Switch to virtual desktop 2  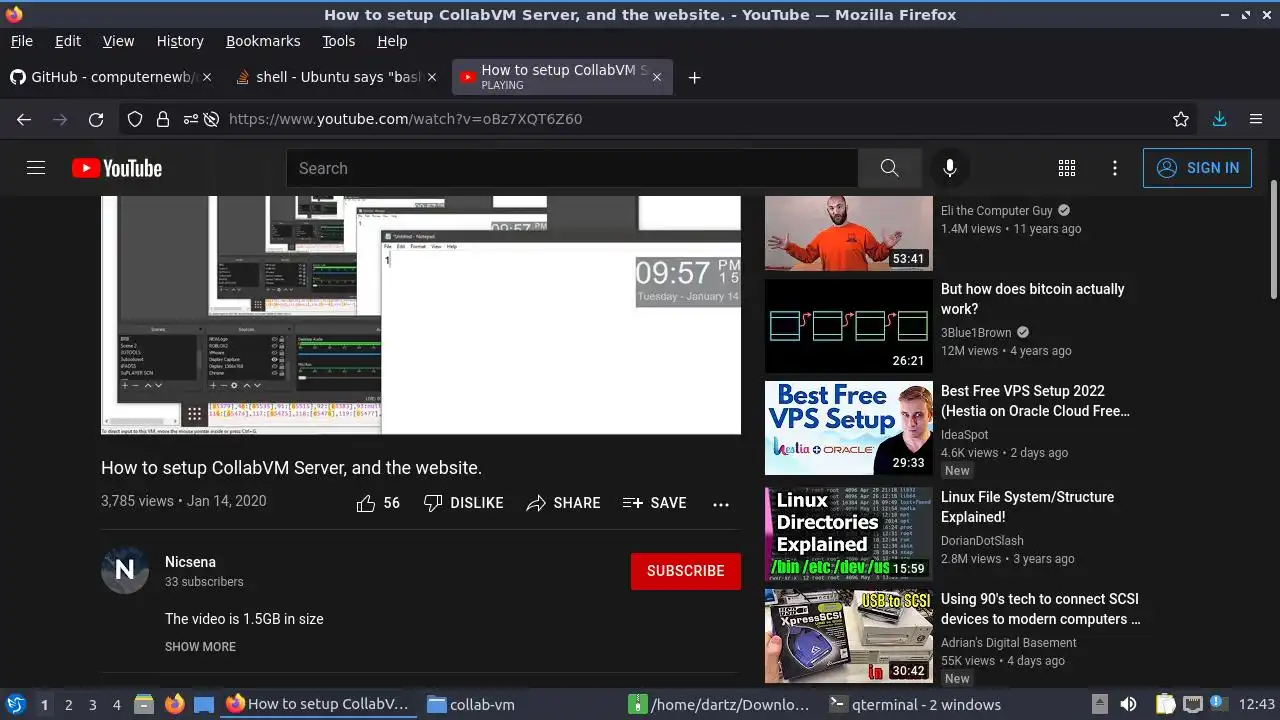tap(69, 704)
